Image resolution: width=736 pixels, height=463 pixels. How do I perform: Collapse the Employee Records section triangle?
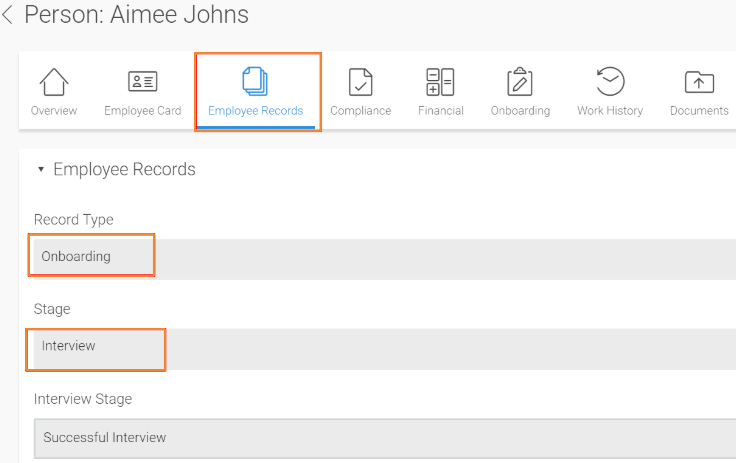[x=41, y=170]
